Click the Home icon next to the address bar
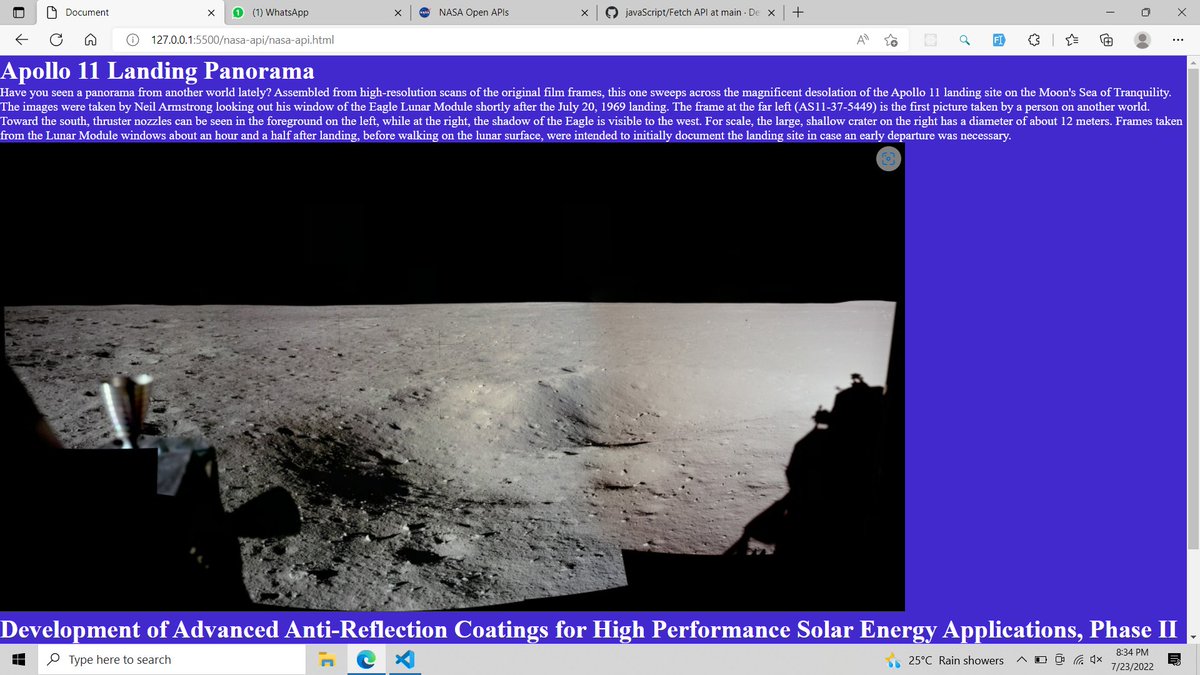This screenshot has height=675, width=1200. pyautogui.click(x=90, y=40)
